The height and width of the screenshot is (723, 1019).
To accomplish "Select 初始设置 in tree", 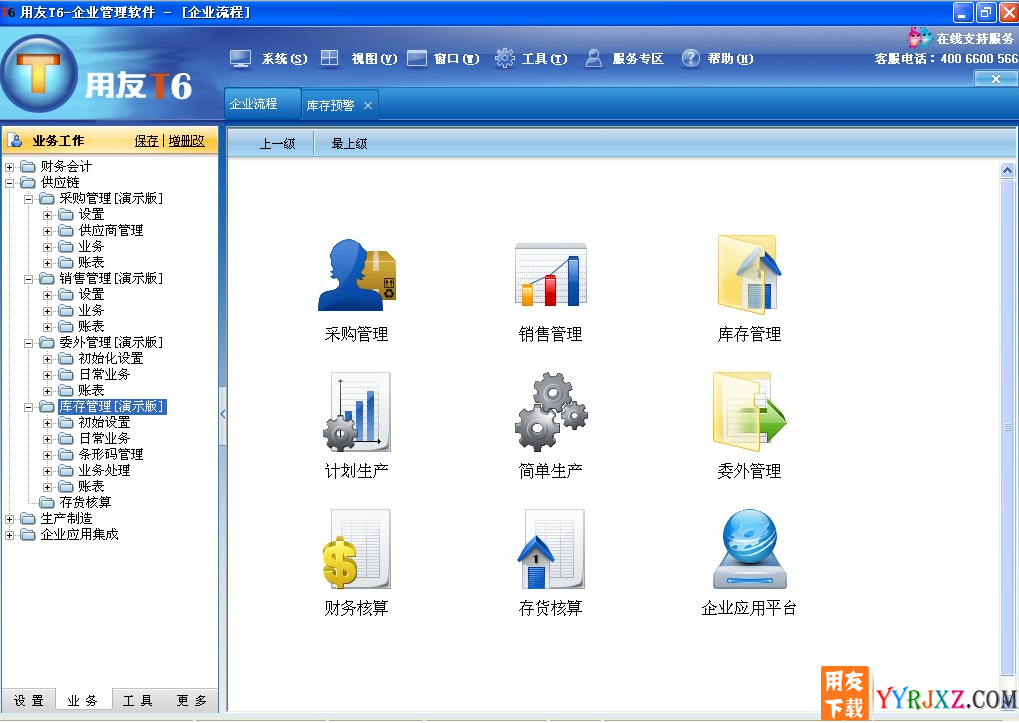I will click(104, 422).
